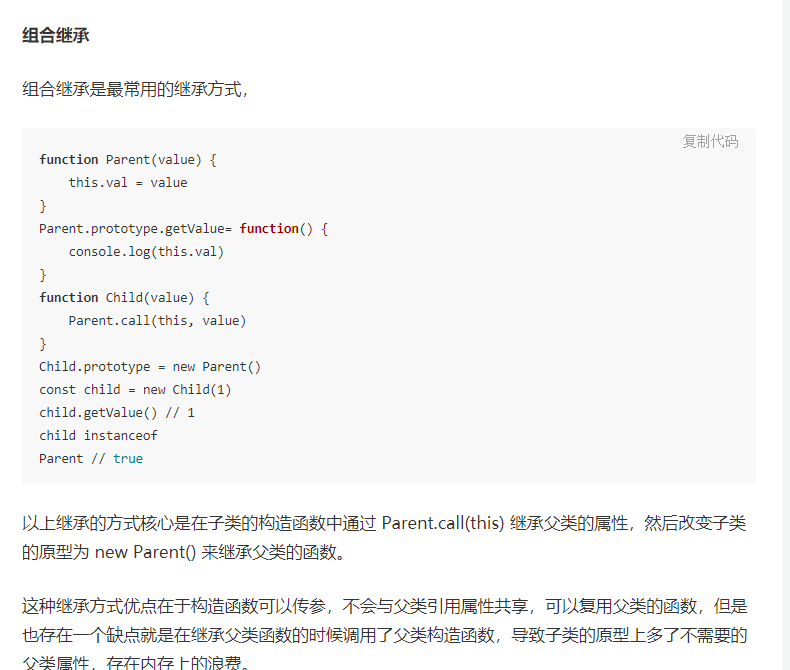790x670 pixels.
Task: Click the line this.val = value
Action: pos(128,182)
